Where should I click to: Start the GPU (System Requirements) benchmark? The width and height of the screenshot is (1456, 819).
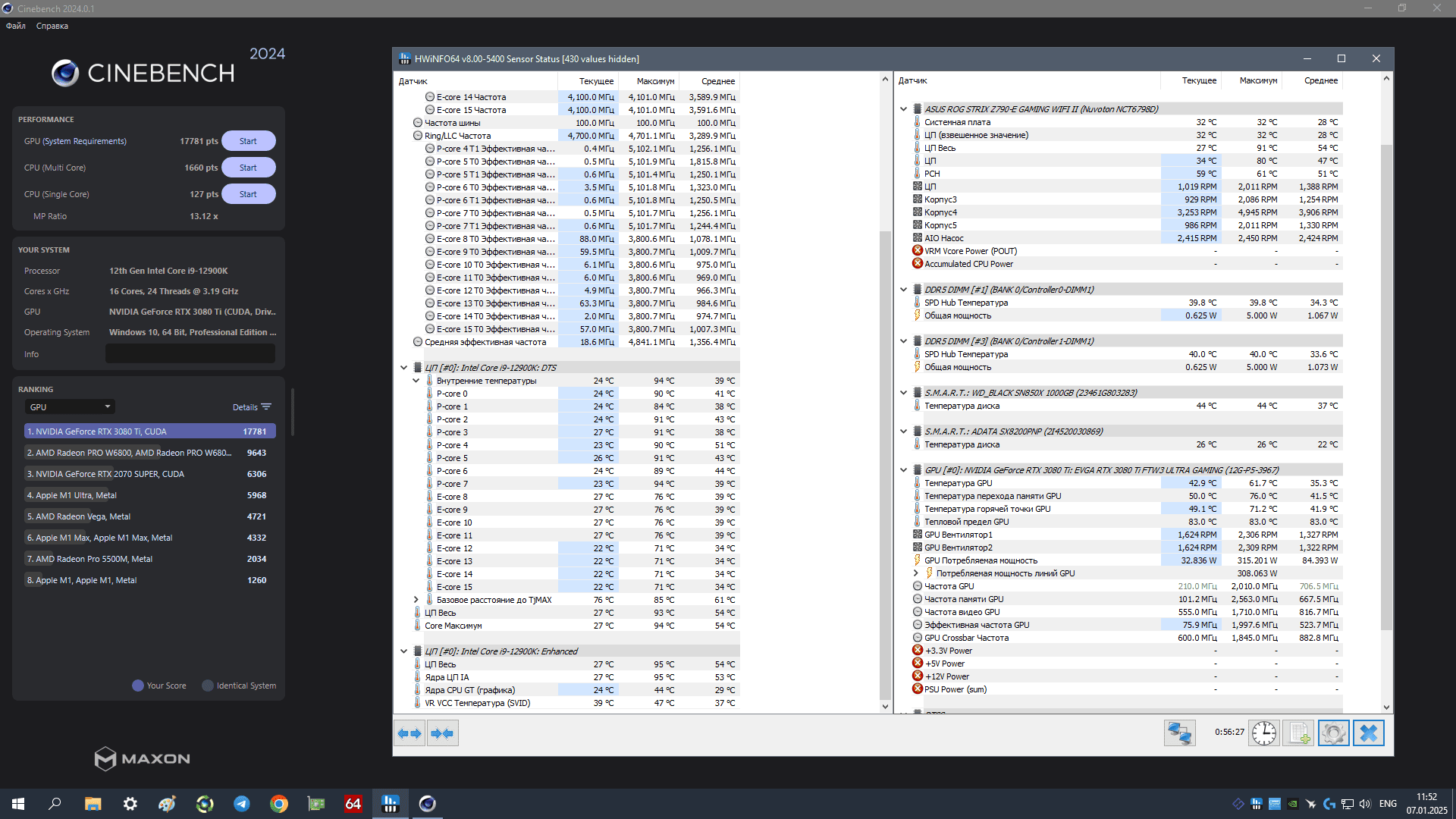pos(248,141)
